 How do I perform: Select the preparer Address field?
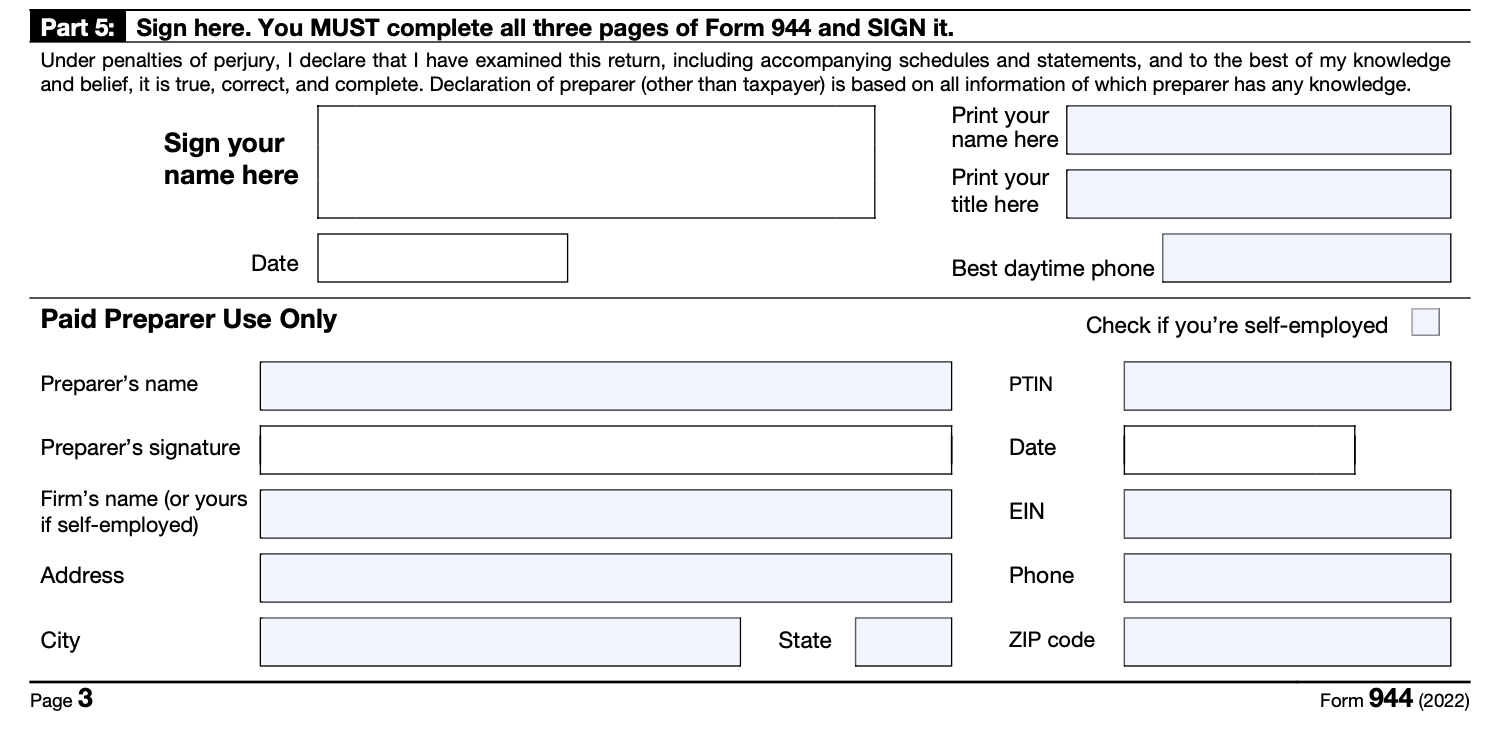point(605,578)
